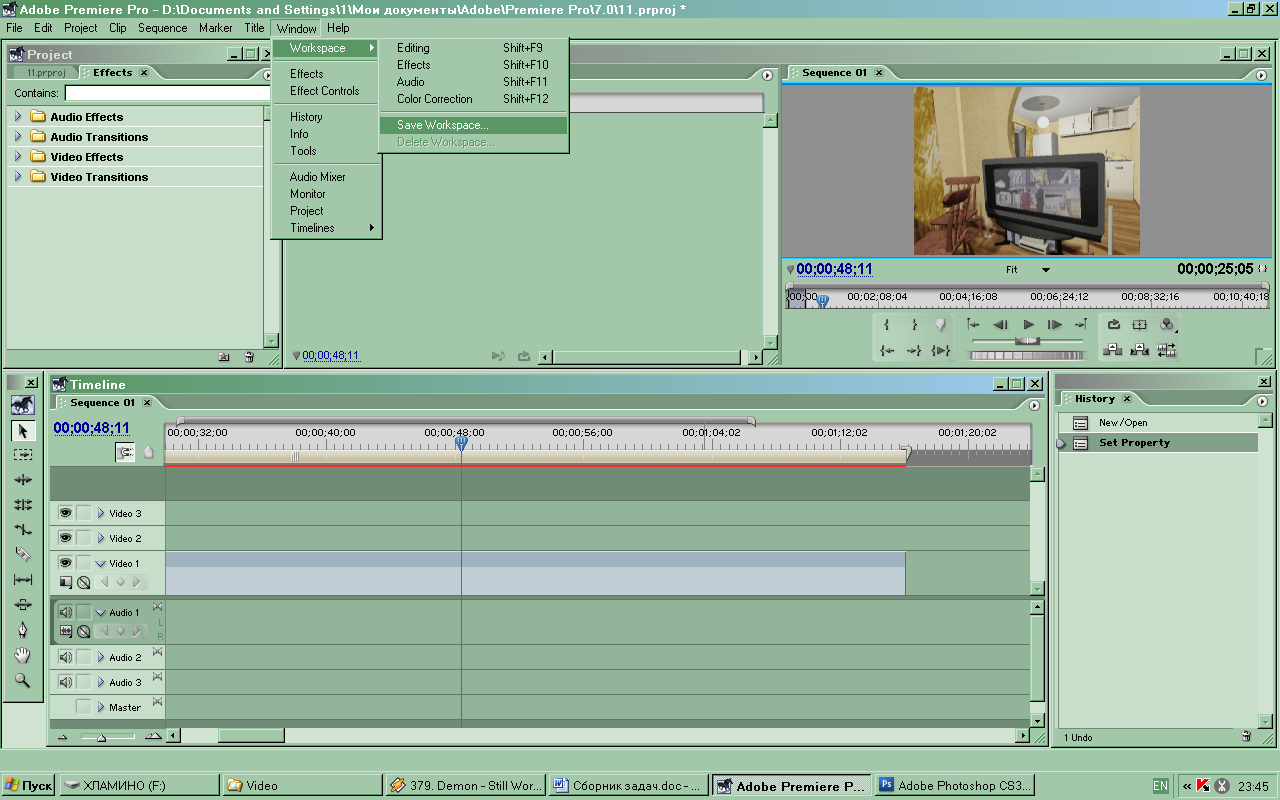Image resolution: width=1280 pixels, height=800 pixels.
Task: Switch to the 11.prproj tab
Action: [x=46, y=73]
